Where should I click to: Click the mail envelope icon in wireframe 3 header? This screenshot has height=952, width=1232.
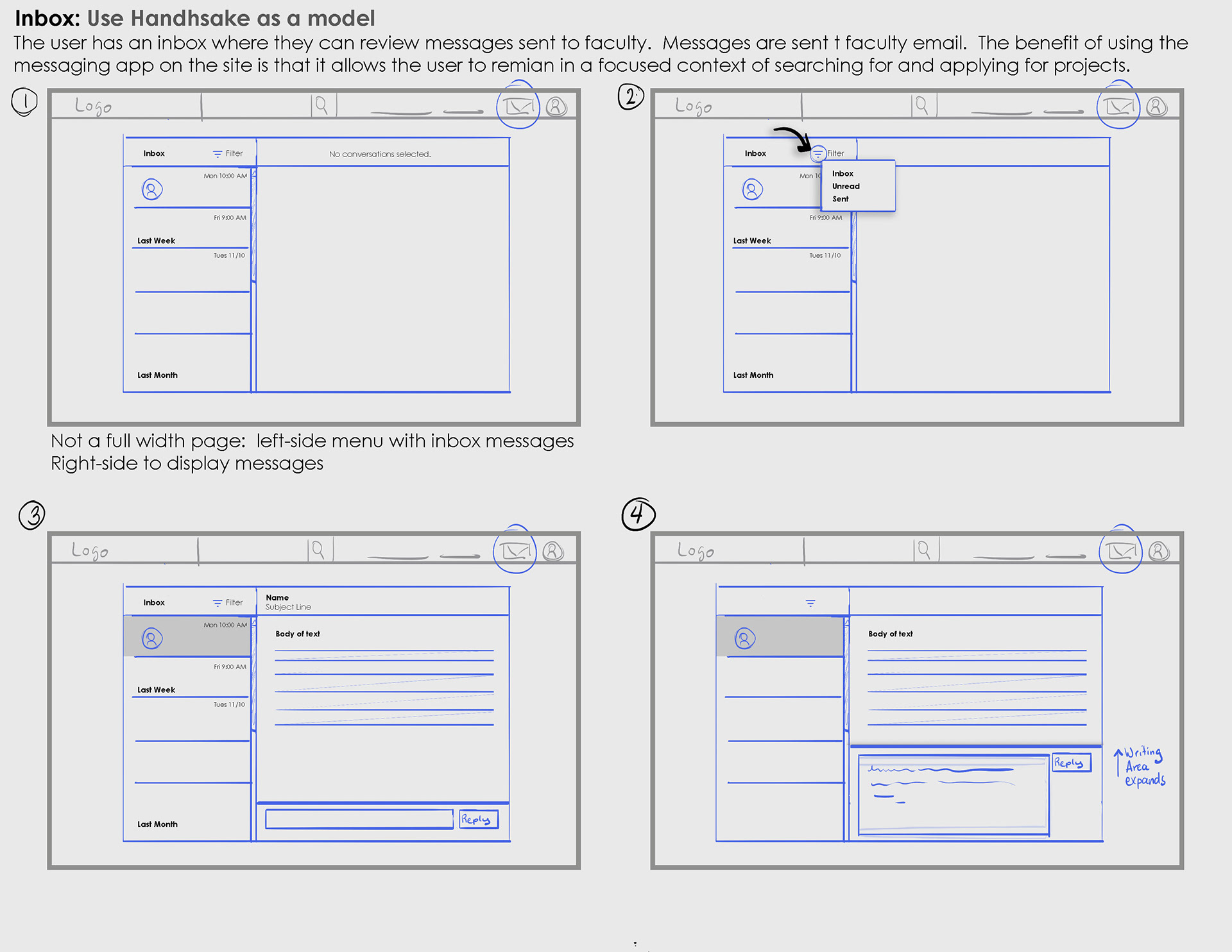coord(515,550)
